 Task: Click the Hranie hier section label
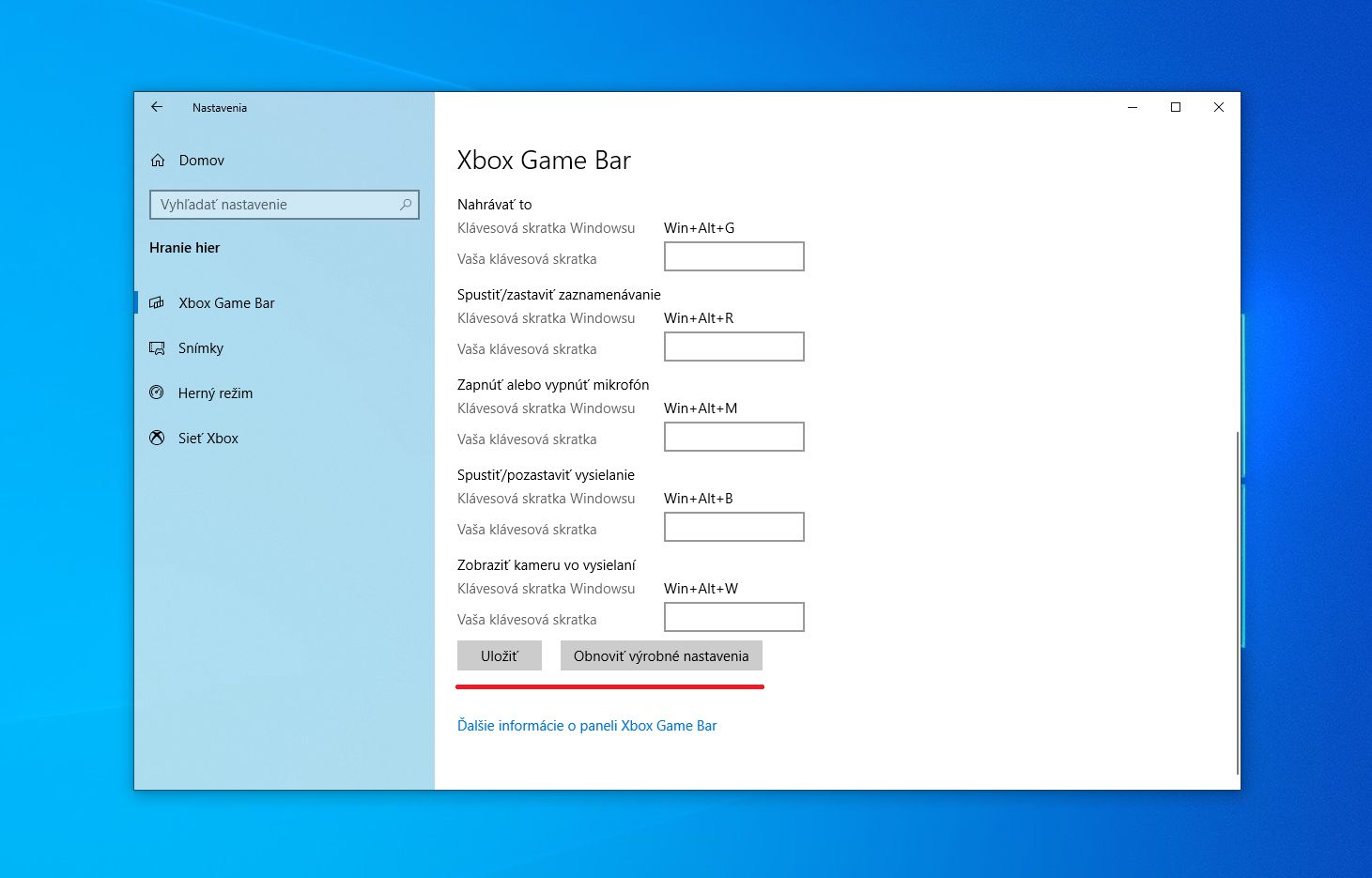point(185,248)
